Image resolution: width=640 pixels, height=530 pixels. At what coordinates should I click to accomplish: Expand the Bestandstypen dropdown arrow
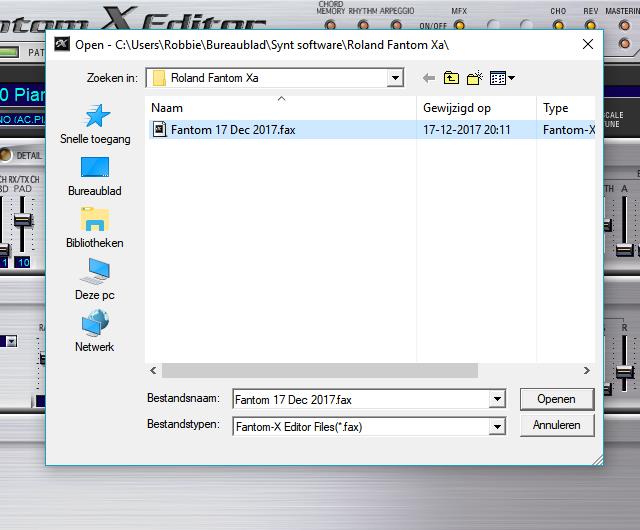click(x=497, y=427)
